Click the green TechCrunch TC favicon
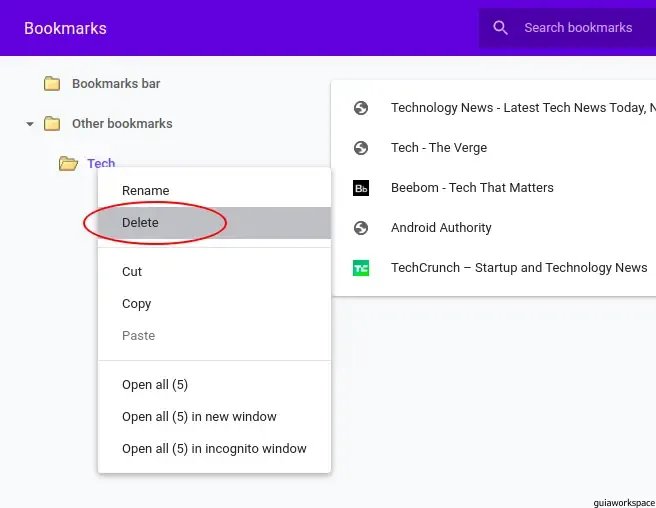 [x=361, y=268]
